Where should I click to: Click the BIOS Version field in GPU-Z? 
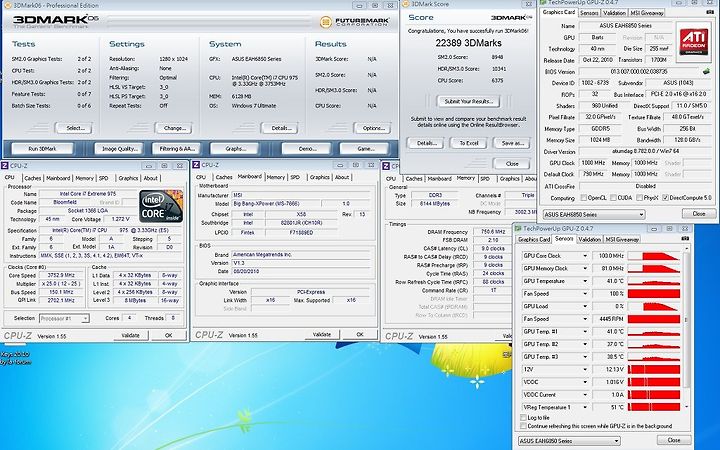pyautogui.click(x=640, y=72)
